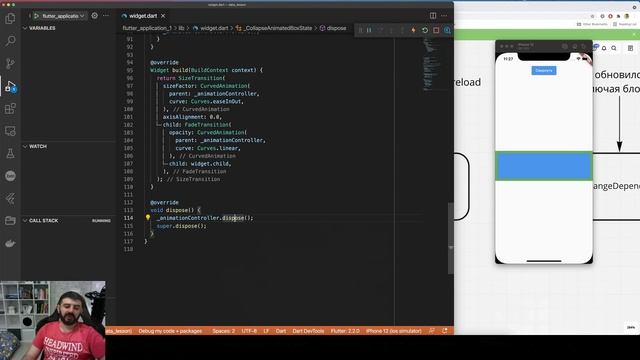Select device iPhone 12 (ios simulator)
640x360 pixels.
tap(393, 331)
